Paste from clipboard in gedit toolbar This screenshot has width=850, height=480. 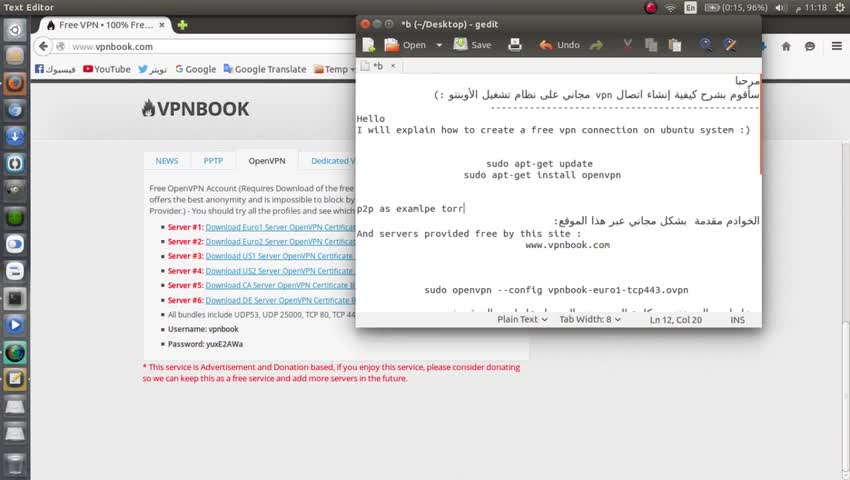coord(675,45)
